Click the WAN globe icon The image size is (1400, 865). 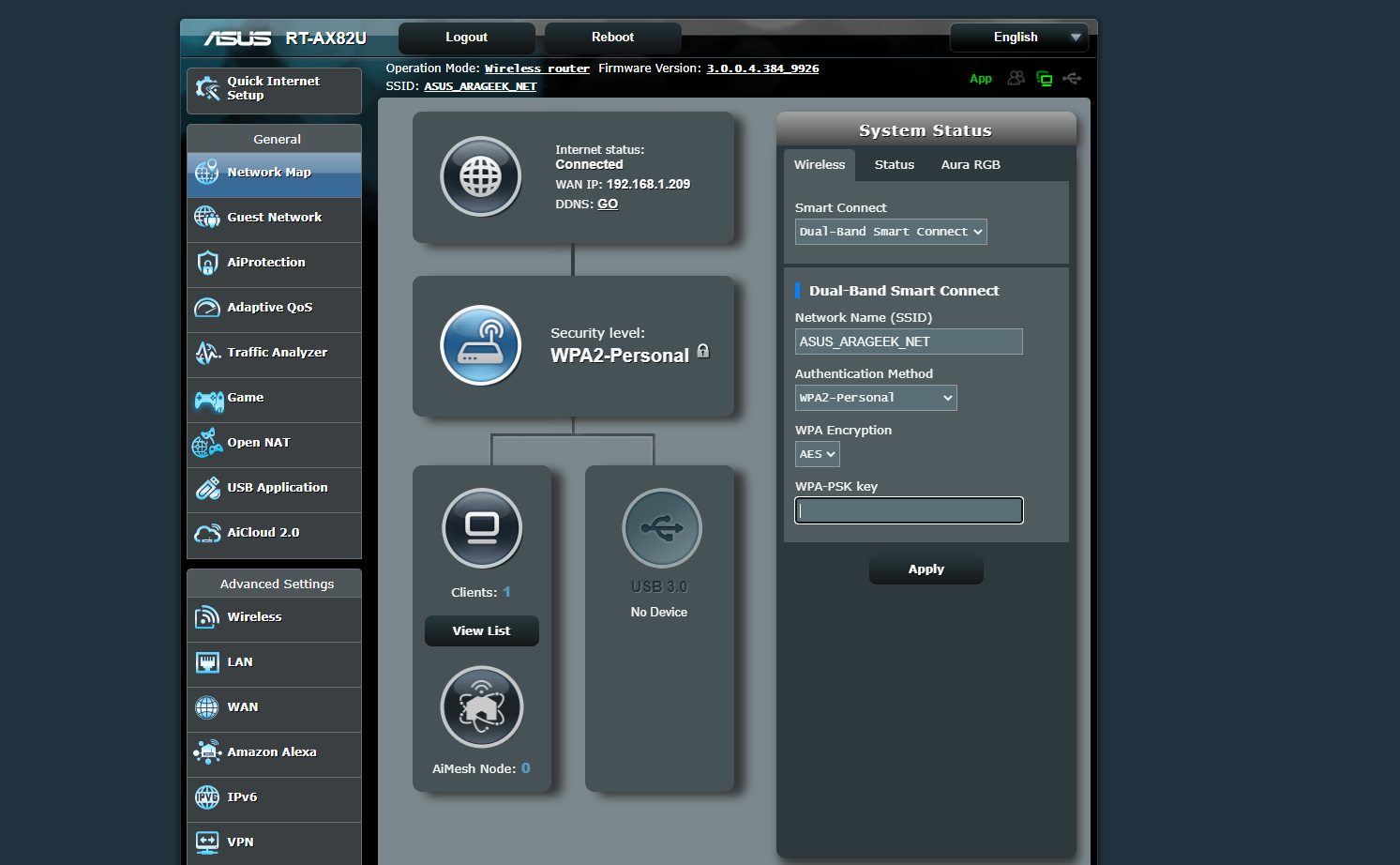(206, 707)
